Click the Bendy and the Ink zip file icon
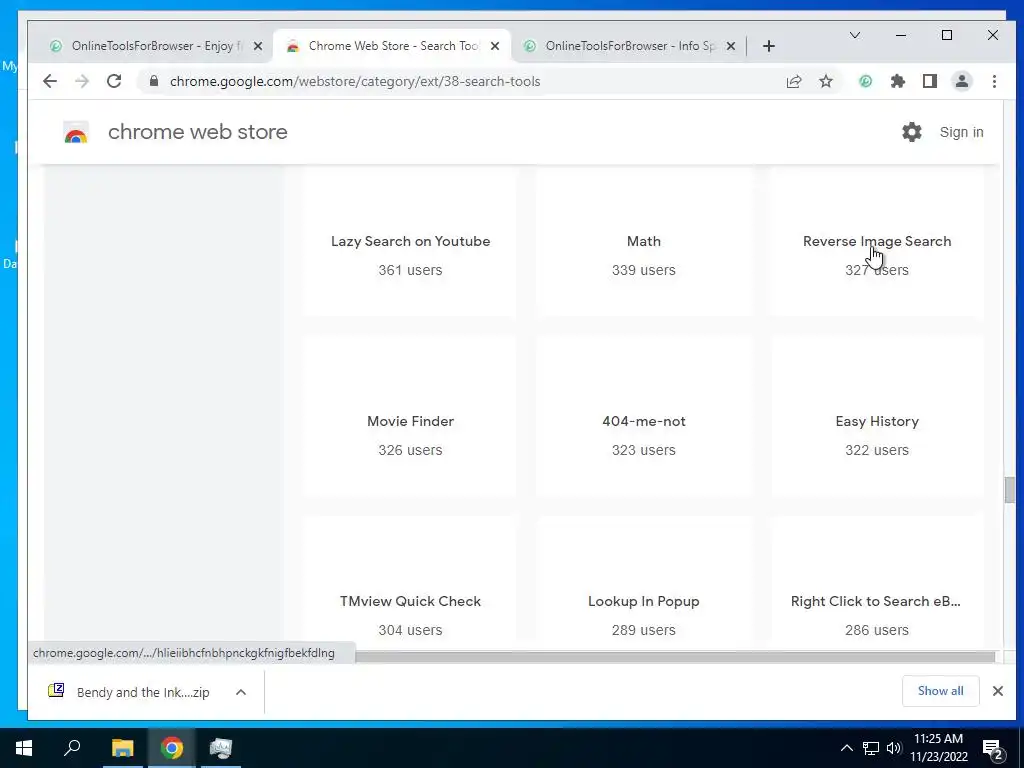This screenshot has width=1024, height=768. tap(56, 690)
